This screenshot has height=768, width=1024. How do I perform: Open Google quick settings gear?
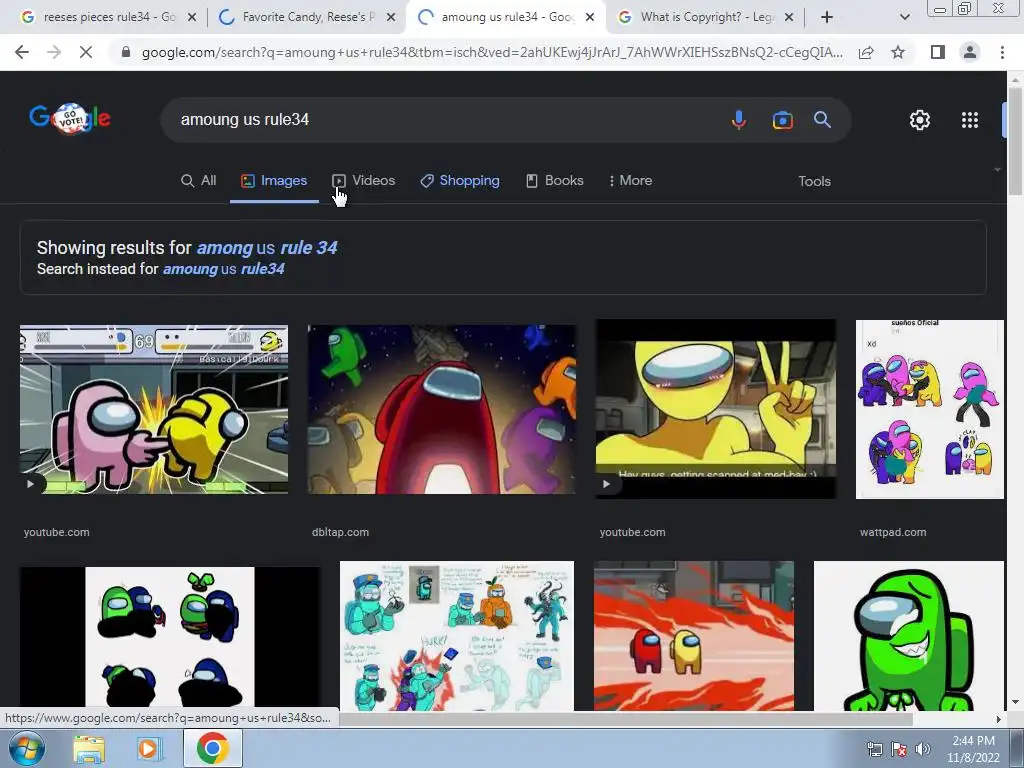tap(920, 120)
